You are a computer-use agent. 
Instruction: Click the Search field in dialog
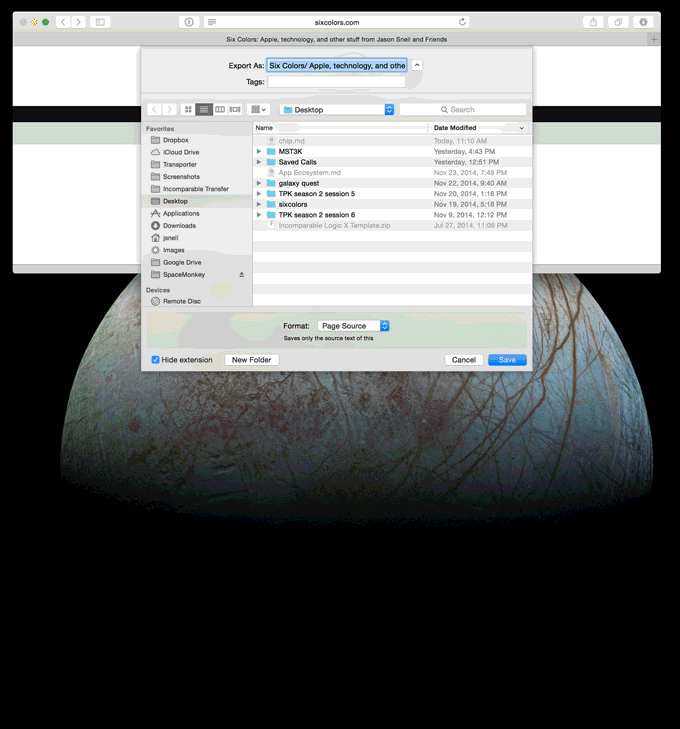(463, 110)
